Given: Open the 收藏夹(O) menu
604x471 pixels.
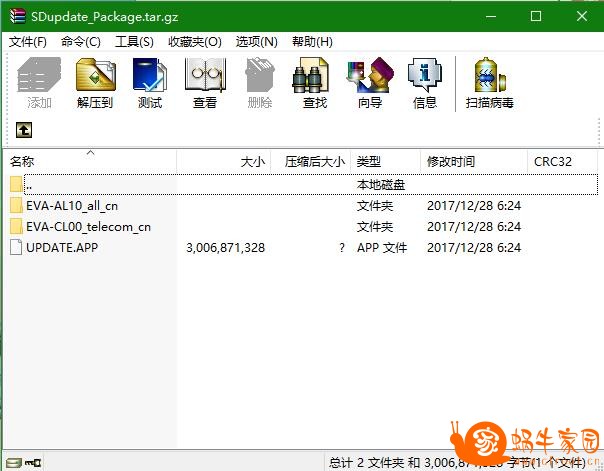Looking at the screenshot, I should [195, 42].
